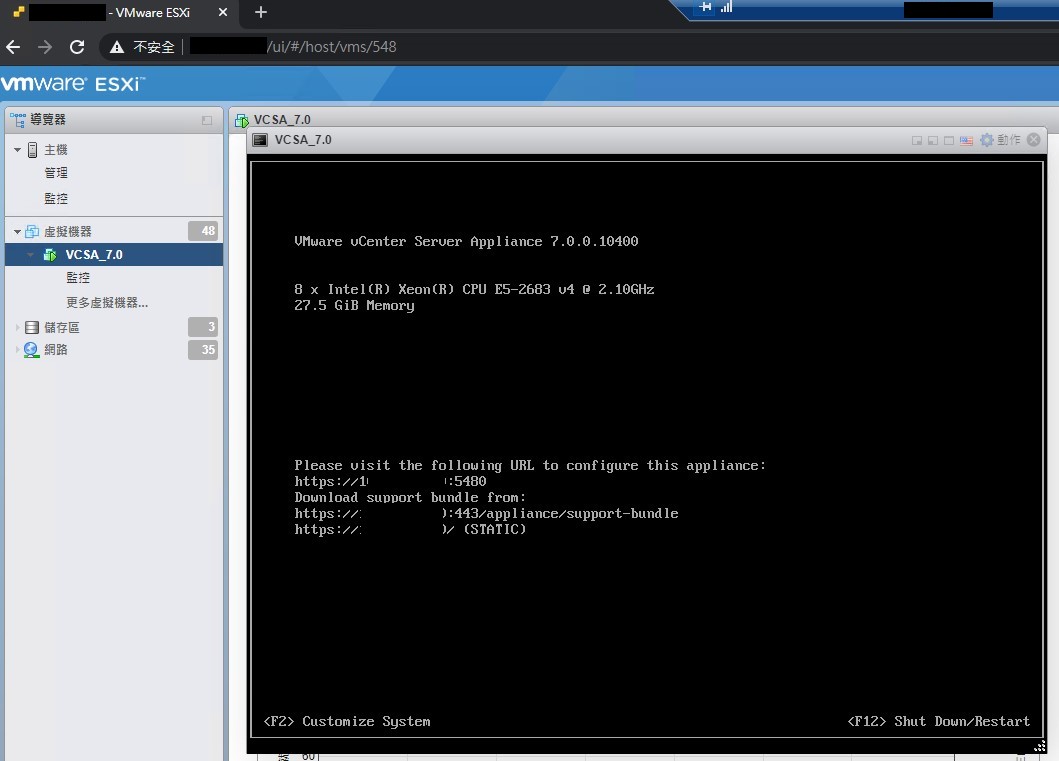Click the 'VMware vCenter Server Appliance 7.0.0.10400' line

pyautogui.click(x=466, y=241)
